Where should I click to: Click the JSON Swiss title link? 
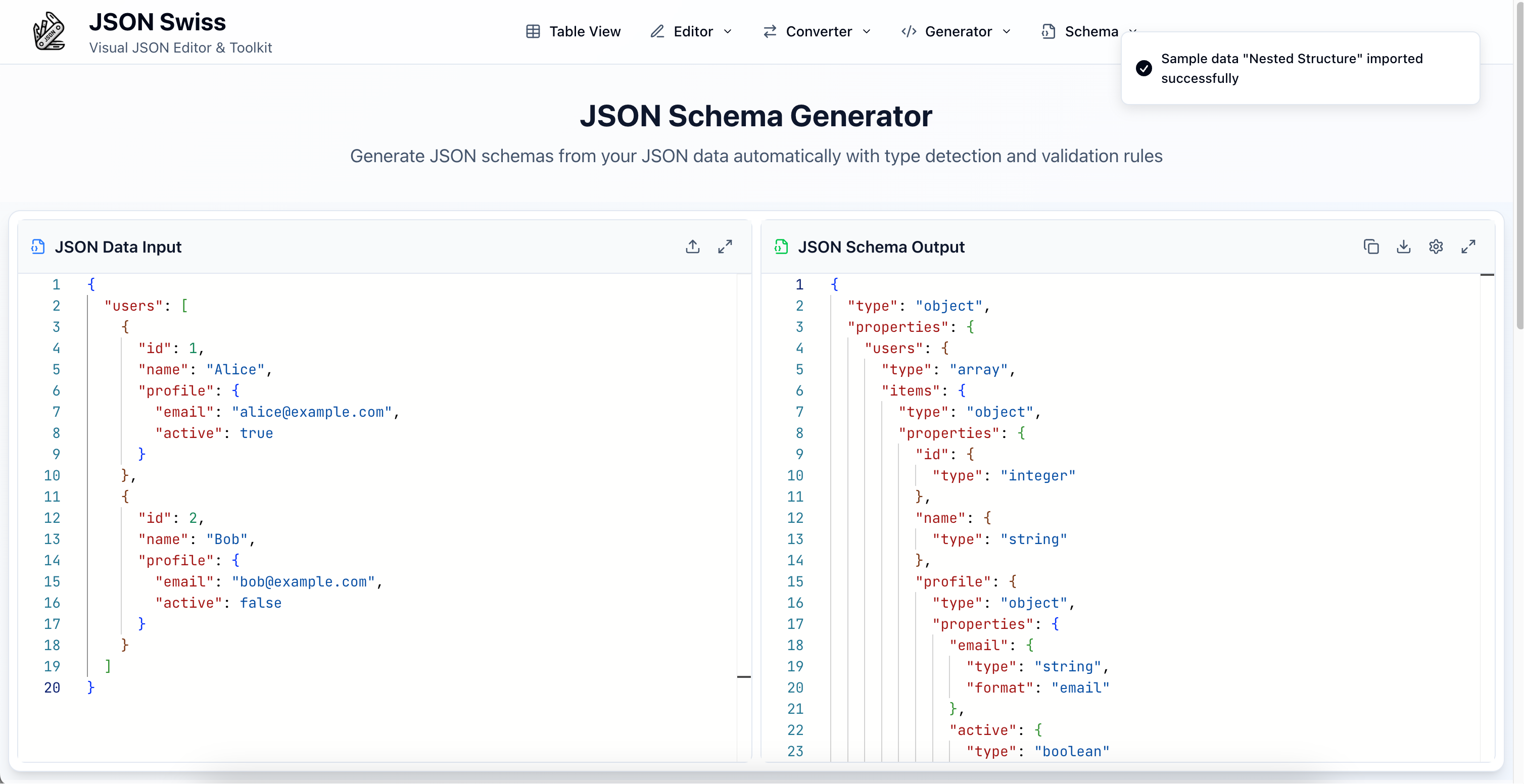point(157,22)
